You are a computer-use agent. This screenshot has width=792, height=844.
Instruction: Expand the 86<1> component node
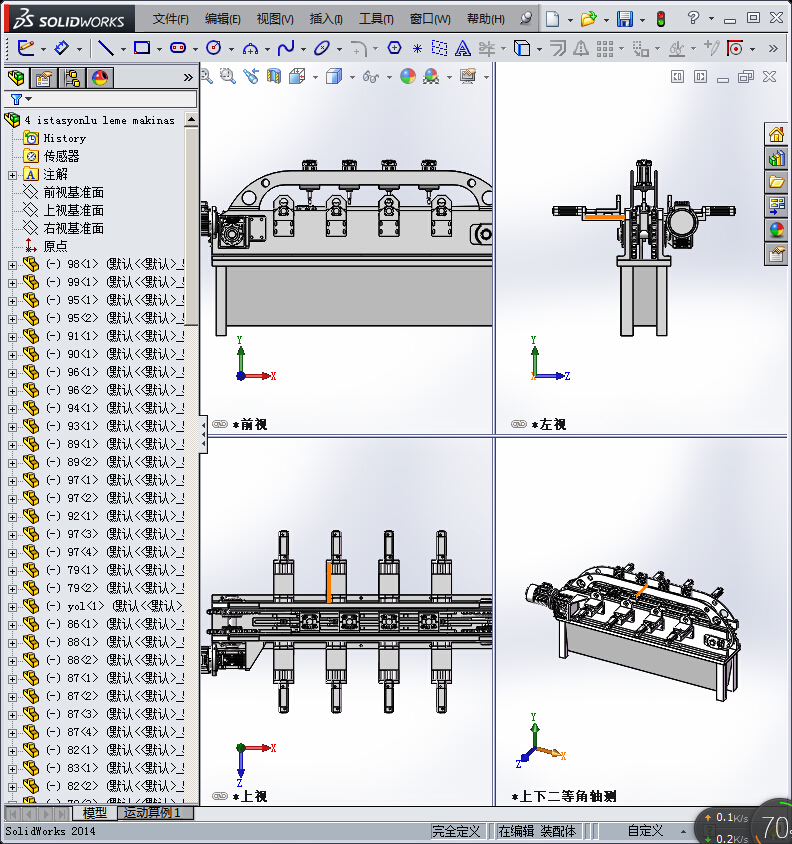click(x=12, y=625)
